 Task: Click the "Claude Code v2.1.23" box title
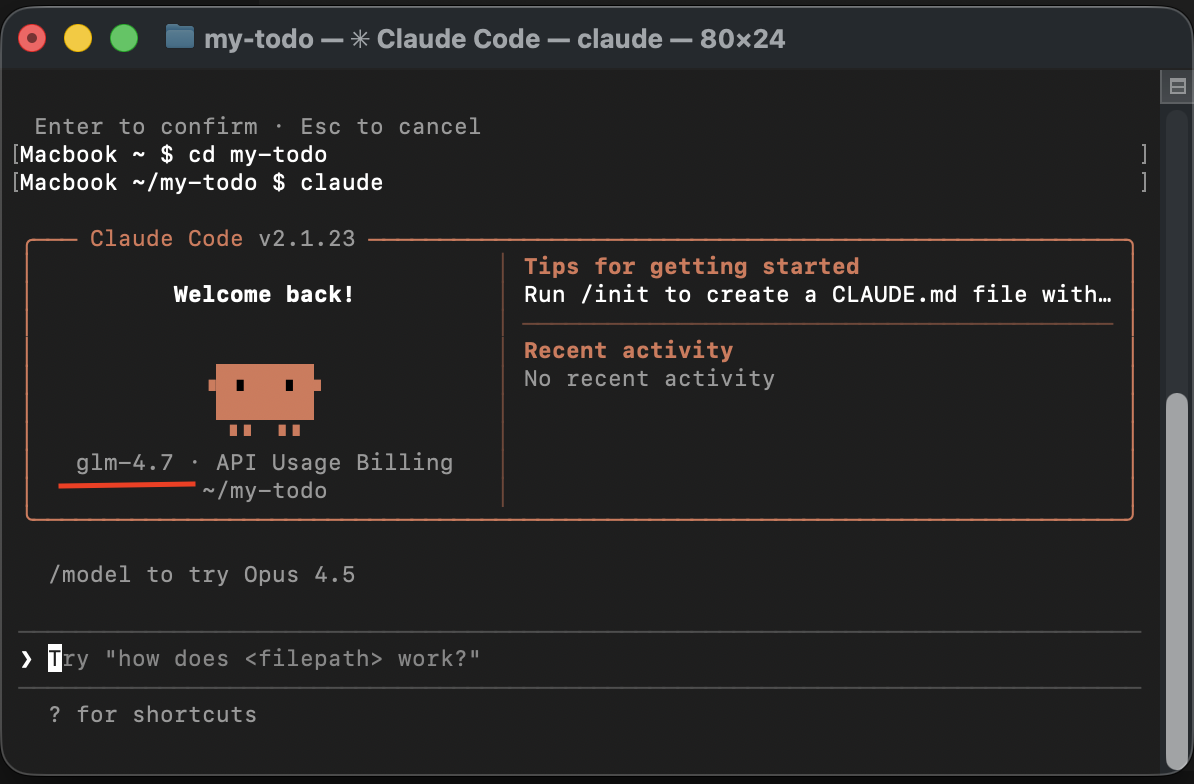coord(222,239)
